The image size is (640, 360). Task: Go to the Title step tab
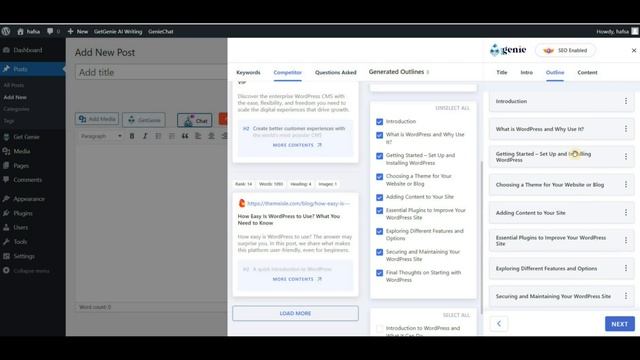click(502, 72)
